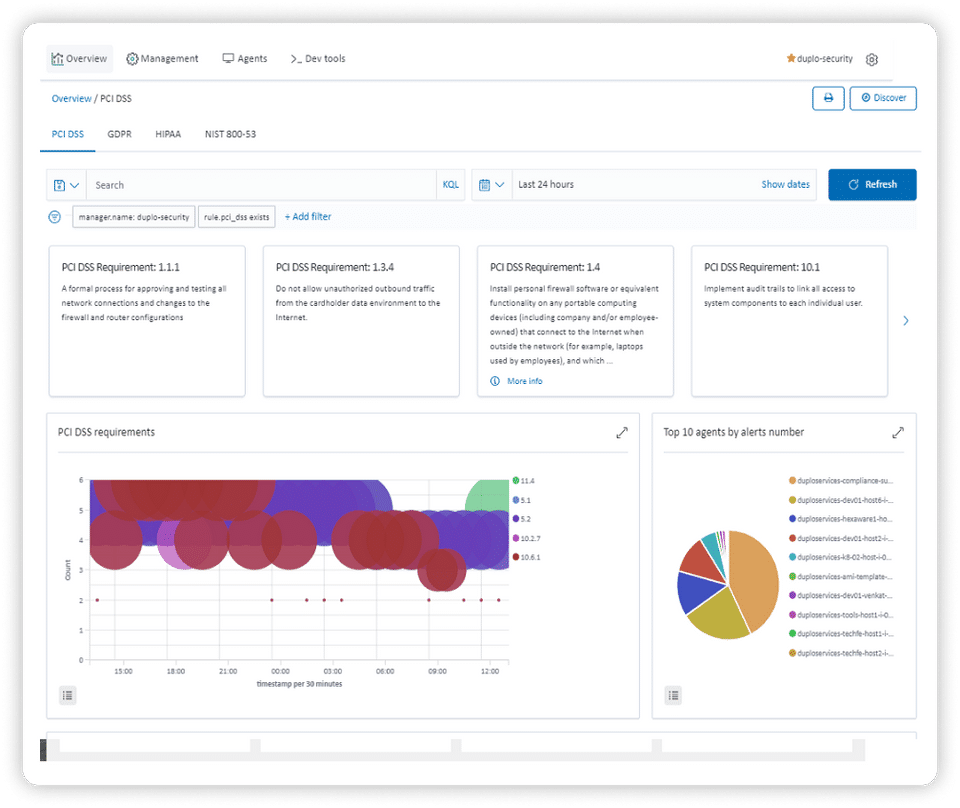Expand the PCI DSS requirements chart
960x808 pixels.
coord(622,433)
